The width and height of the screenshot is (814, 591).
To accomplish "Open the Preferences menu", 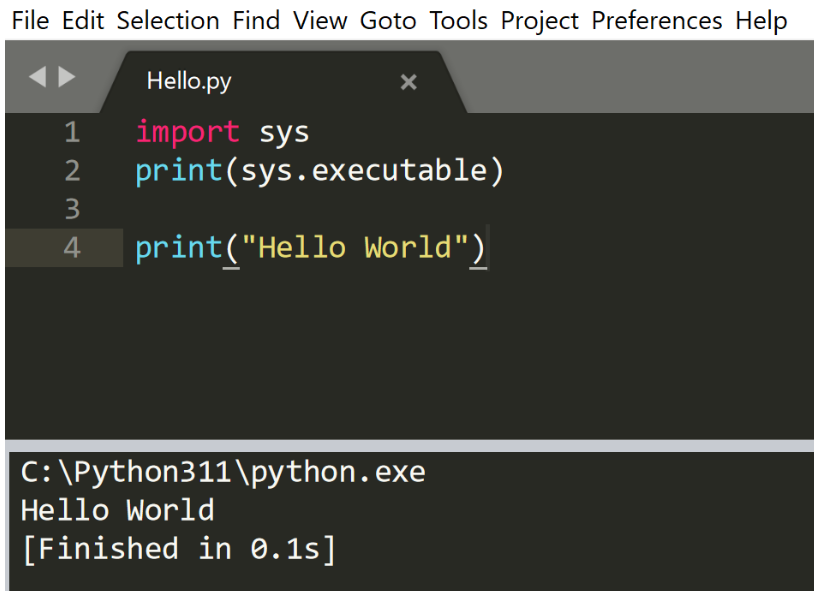I will (657, 20).
